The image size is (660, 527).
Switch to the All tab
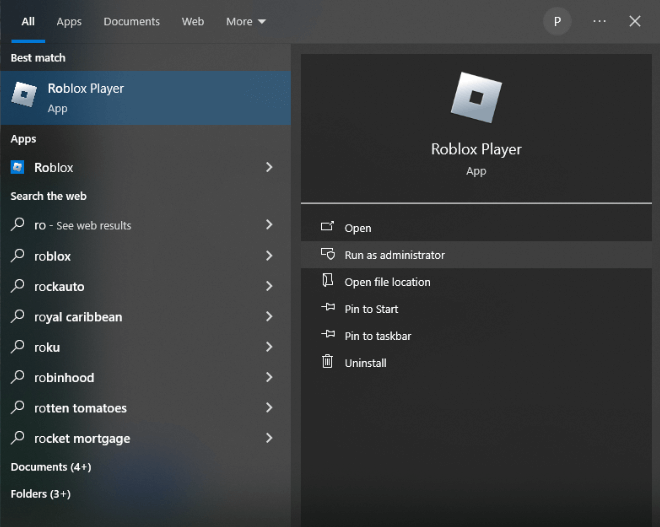(28, 21)
